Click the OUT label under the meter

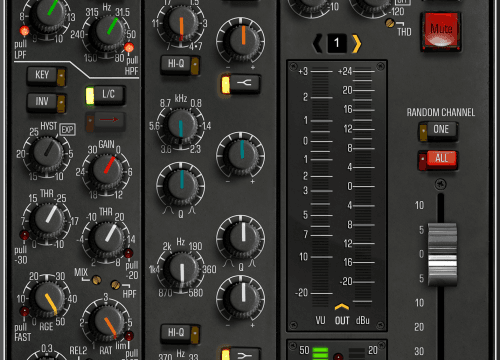342,321
